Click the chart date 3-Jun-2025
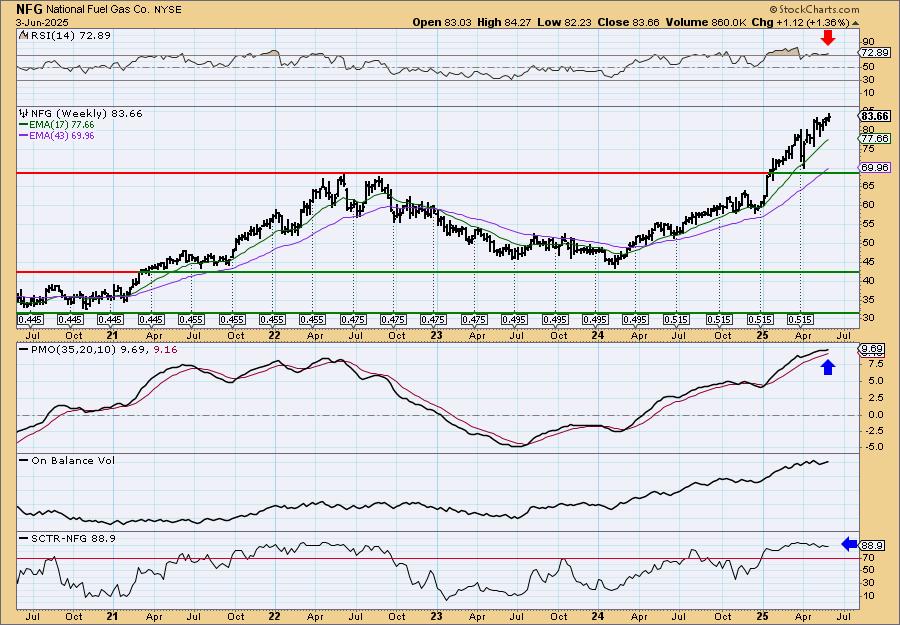 click(x=42, y=23)
